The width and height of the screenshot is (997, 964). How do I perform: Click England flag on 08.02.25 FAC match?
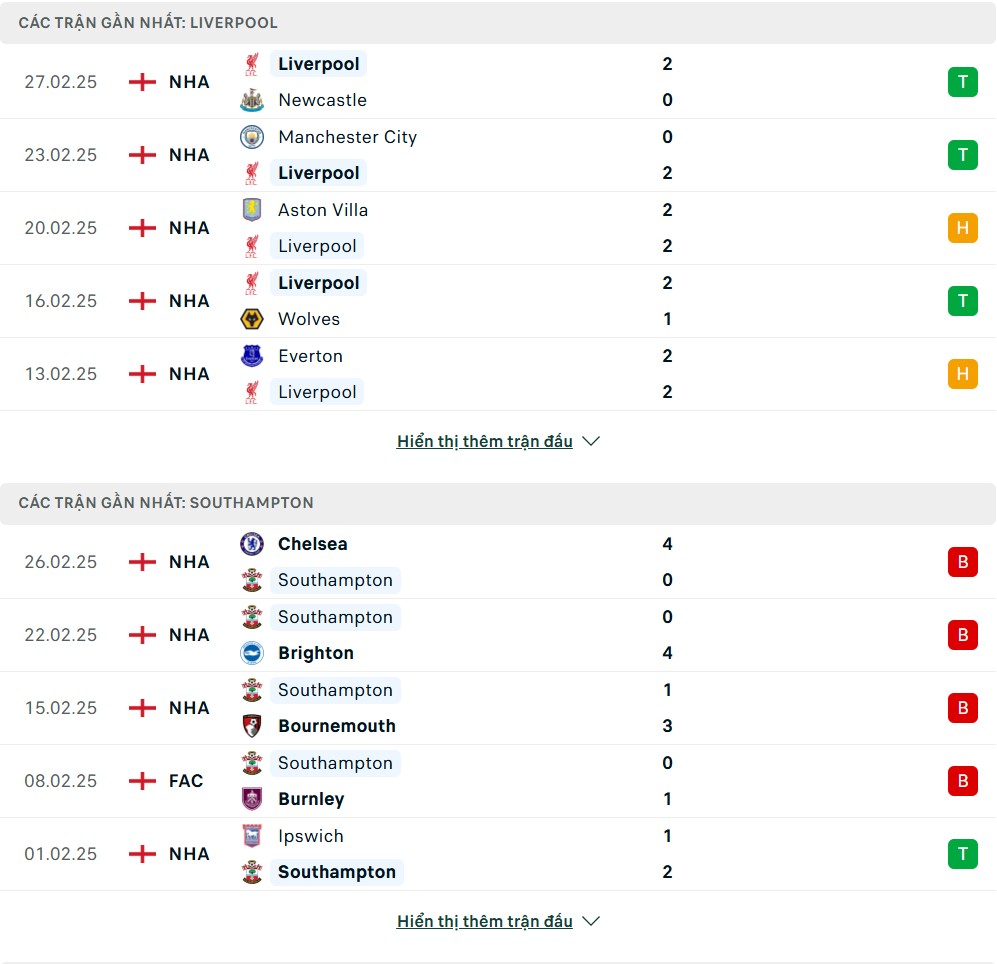(143, 781)
